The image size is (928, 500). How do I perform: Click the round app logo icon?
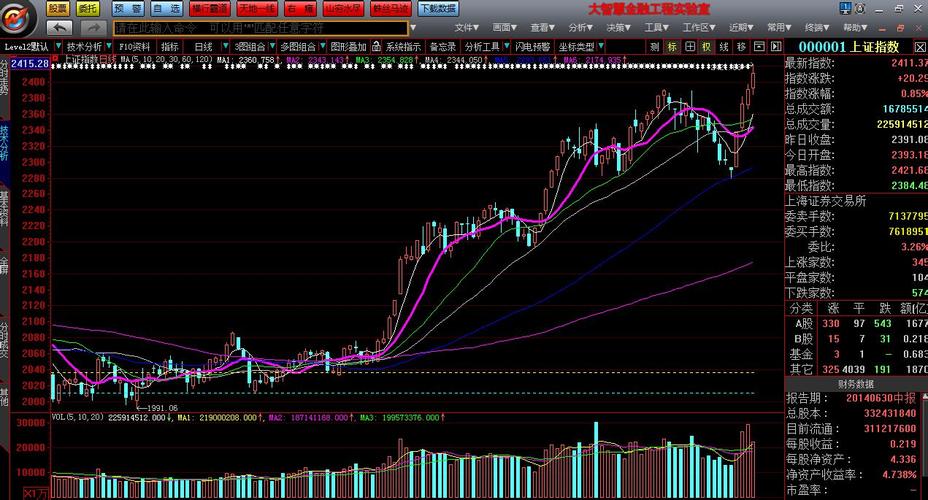click(17, 18)
